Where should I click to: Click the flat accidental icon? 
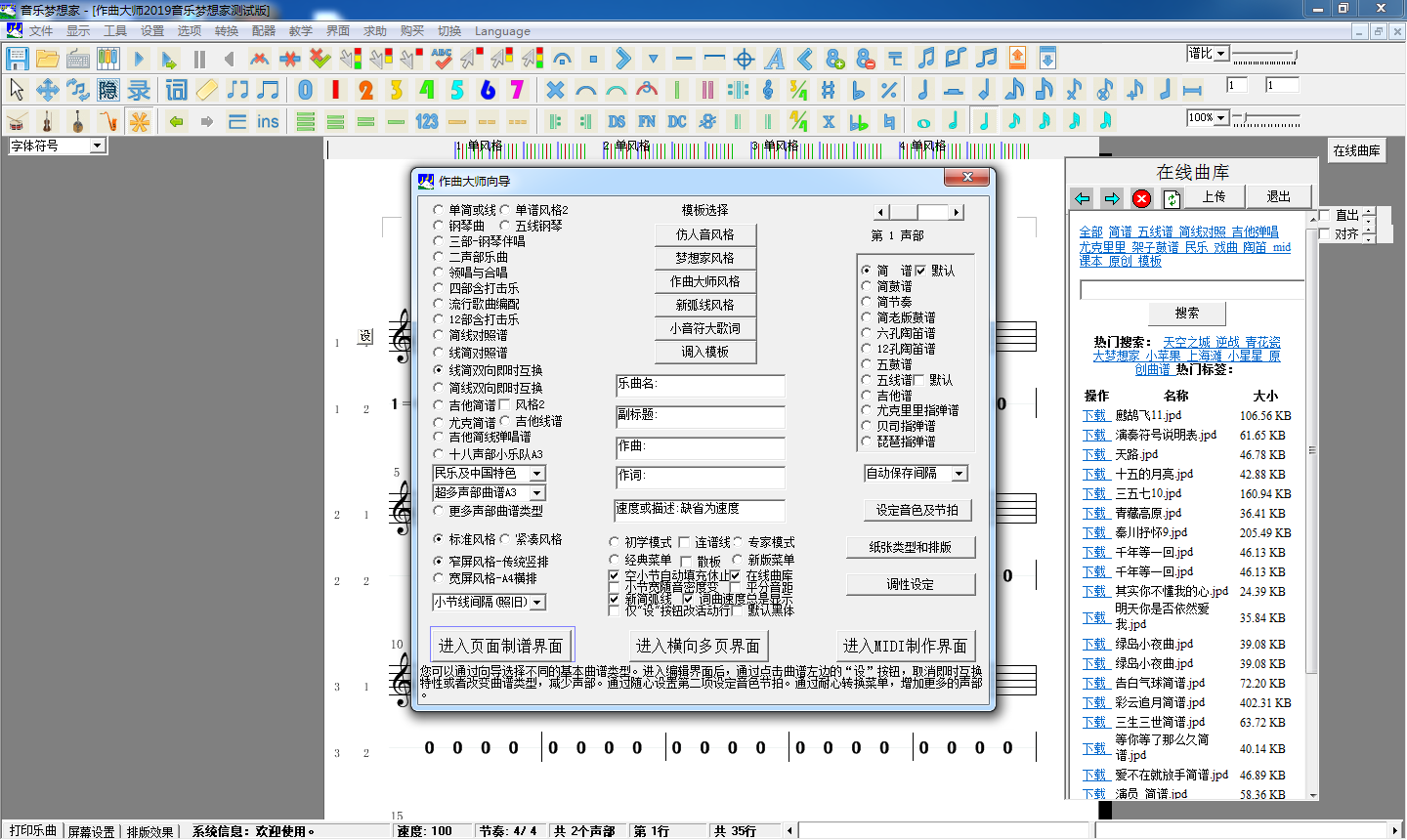[x=859, y=90]
